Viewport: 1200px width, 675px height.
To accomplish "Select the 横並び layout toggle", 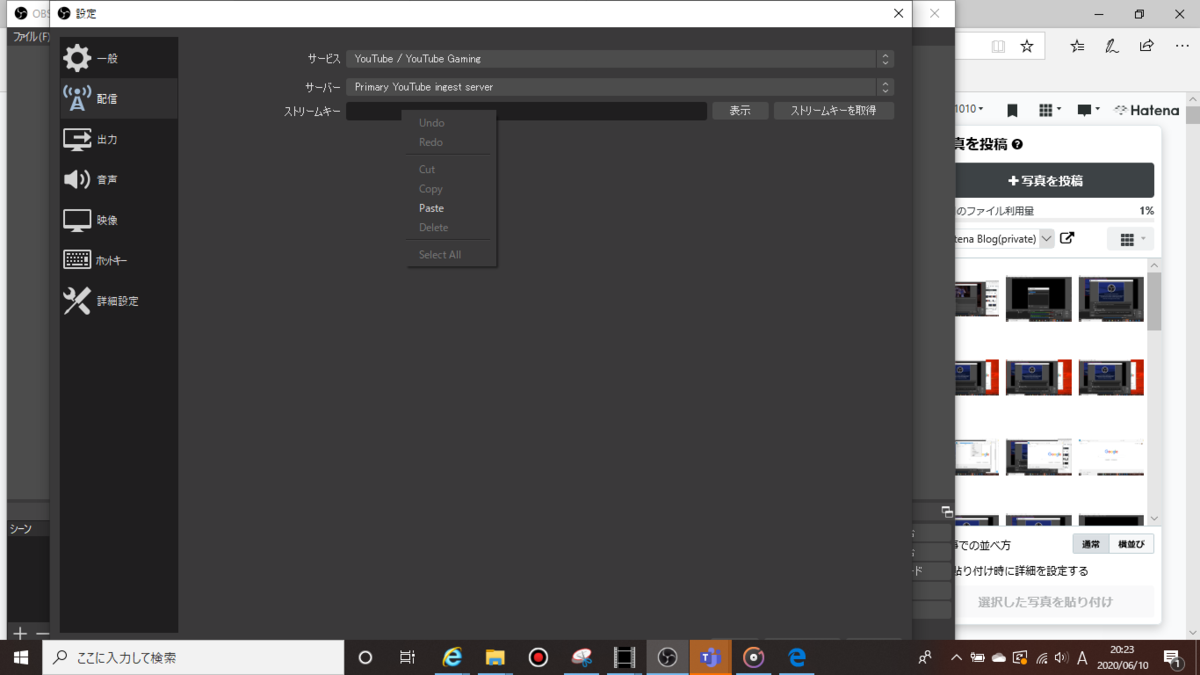I will coord(1132,544).
